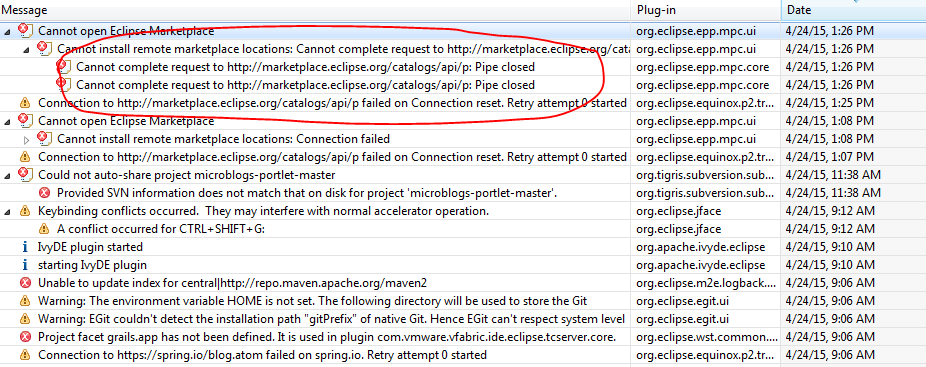Expand 'Cannot install remote marketplace locations: Connection failed'

click(x=26, y=139)
